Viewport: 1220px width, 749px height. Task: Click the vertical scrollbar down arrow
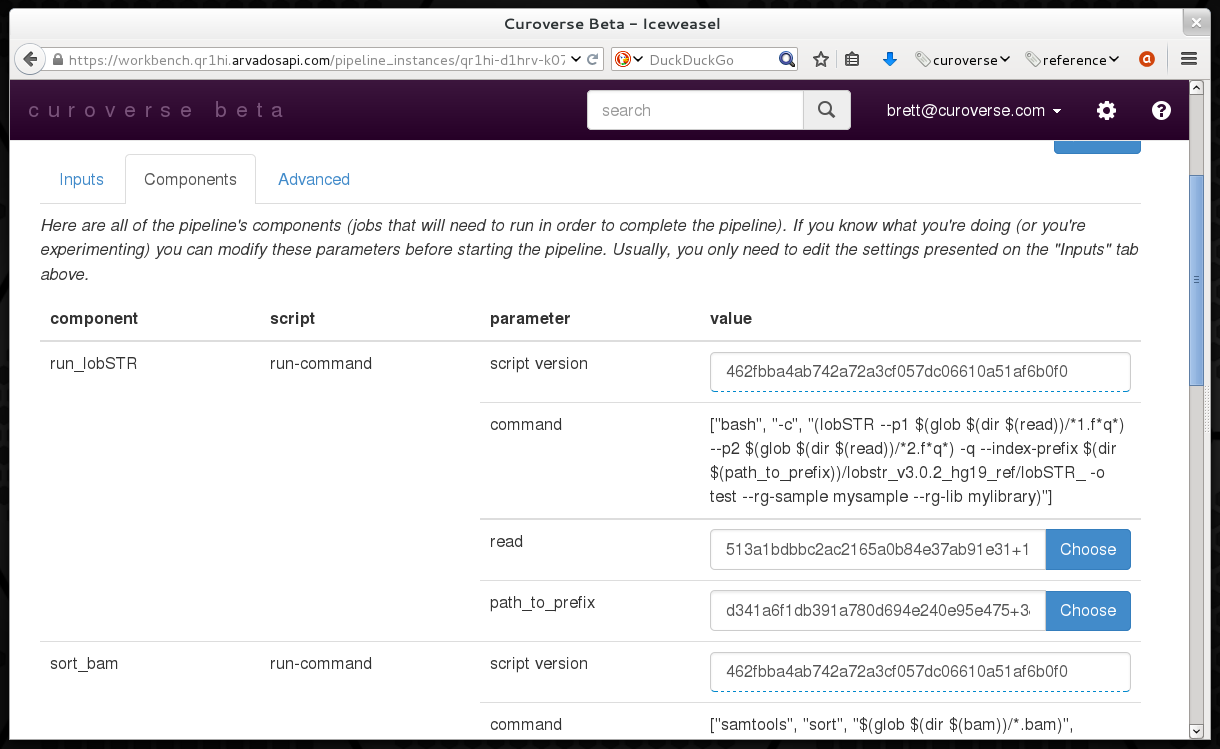click(1196, 731)
